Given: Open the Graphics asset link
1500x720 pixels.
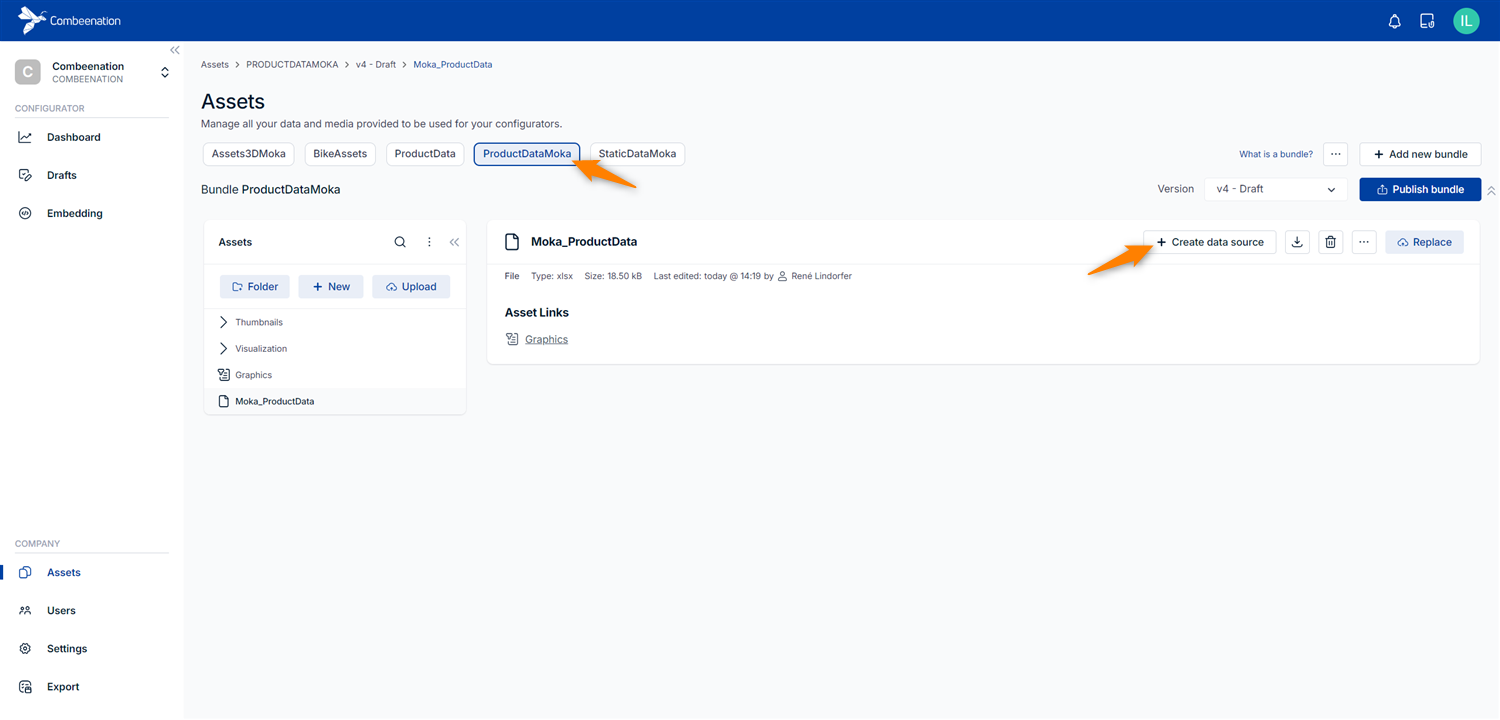Looking at the screenshot, I should [546, 340].
